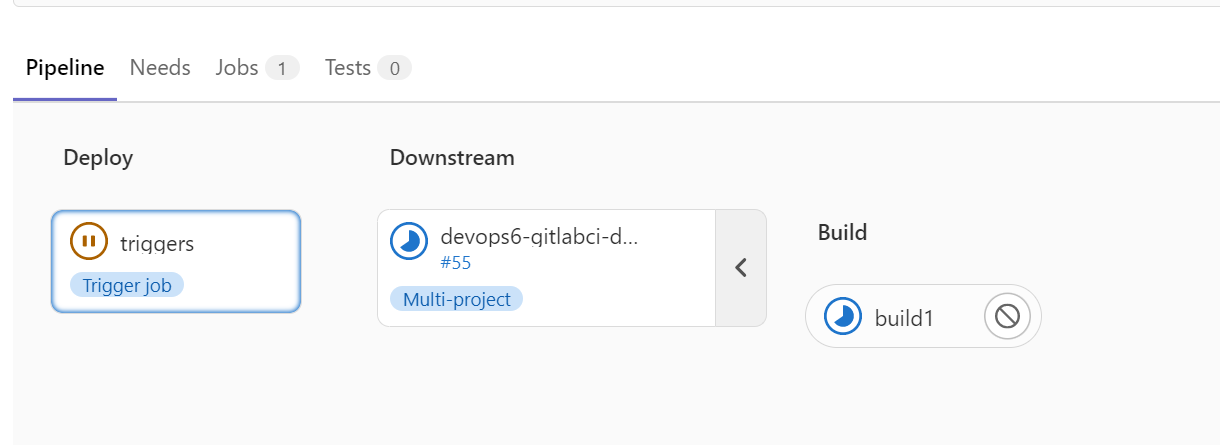1220x445 pixels.
Task: Click the Downstream column heading
Action: pos(452,157)
